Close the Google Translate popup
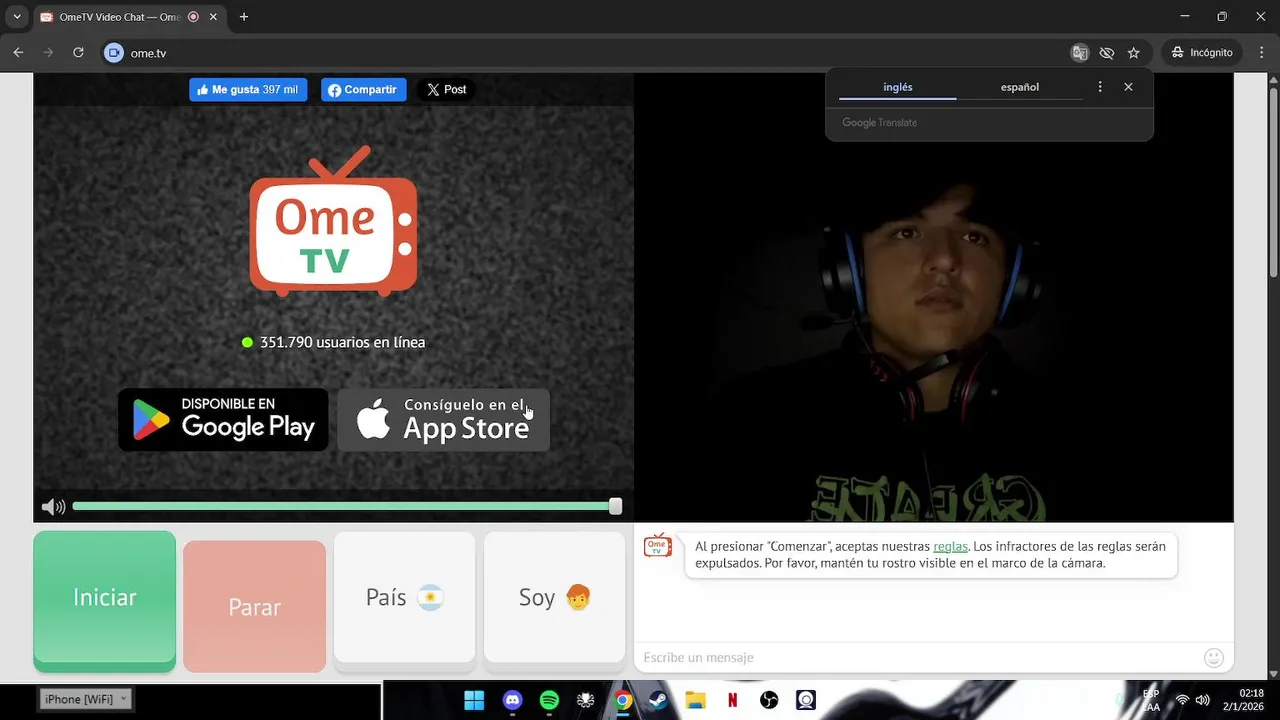This screenshot has width=1280, height=720. [1128, 87]
